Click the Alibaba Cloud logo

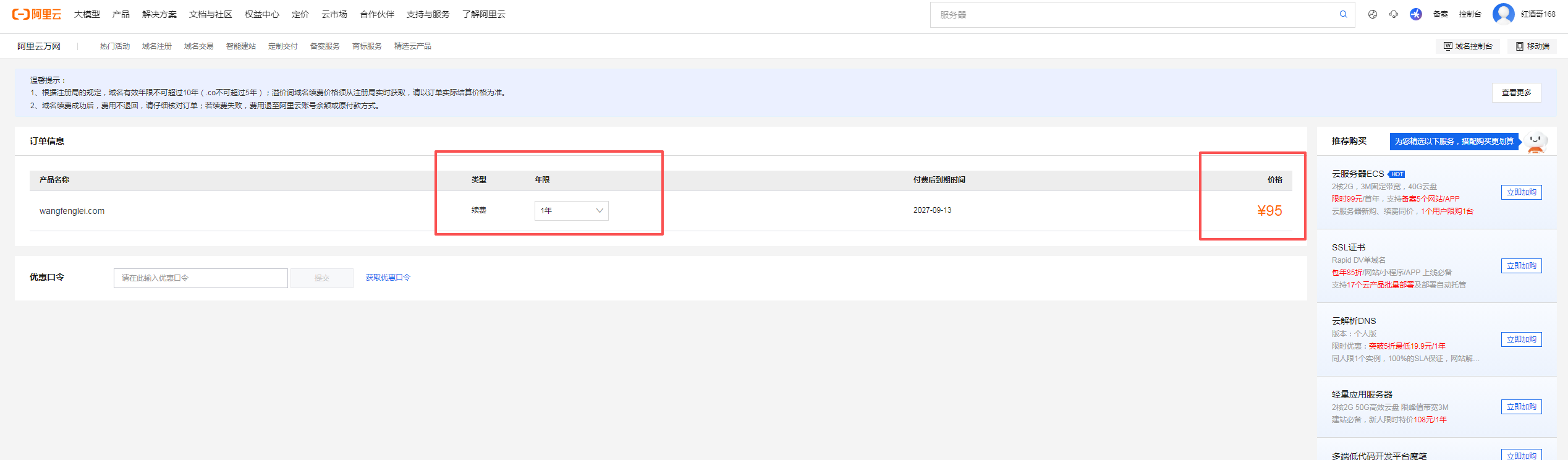pyautogui.click(x=36, y=14)
